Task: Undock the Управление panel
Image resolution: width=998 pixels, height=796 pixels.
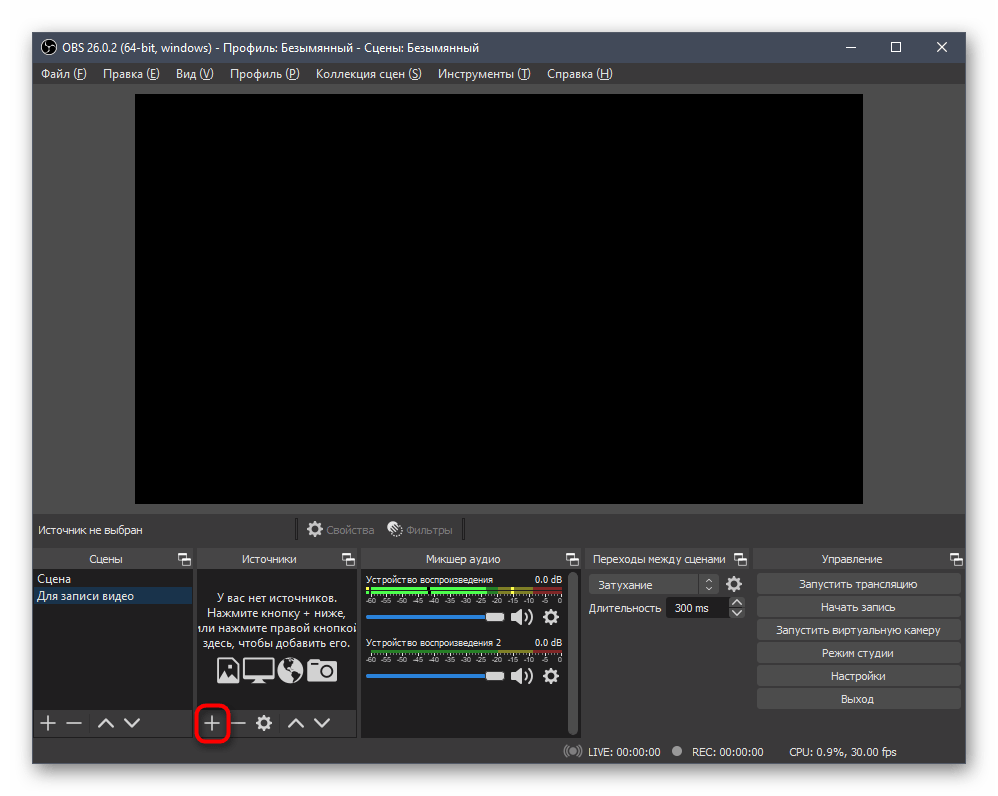Action: (x=956, y=559)
